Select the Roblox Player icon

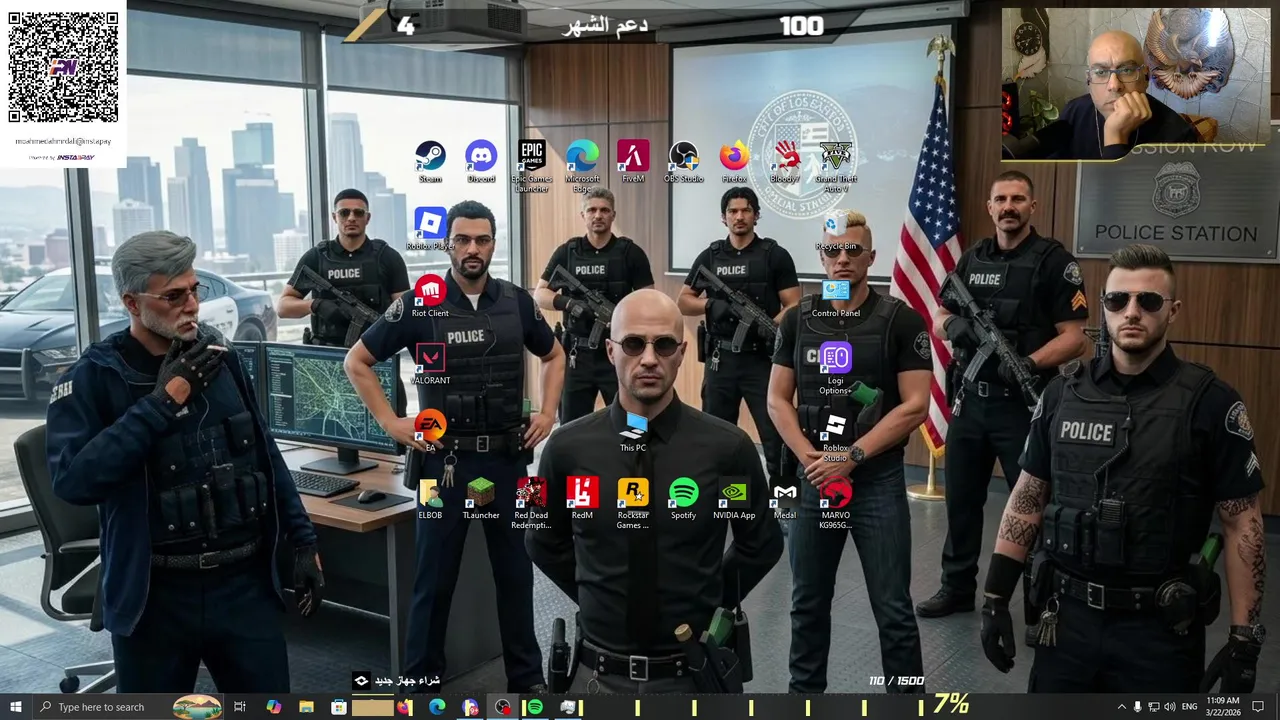(x=430, y=229)
